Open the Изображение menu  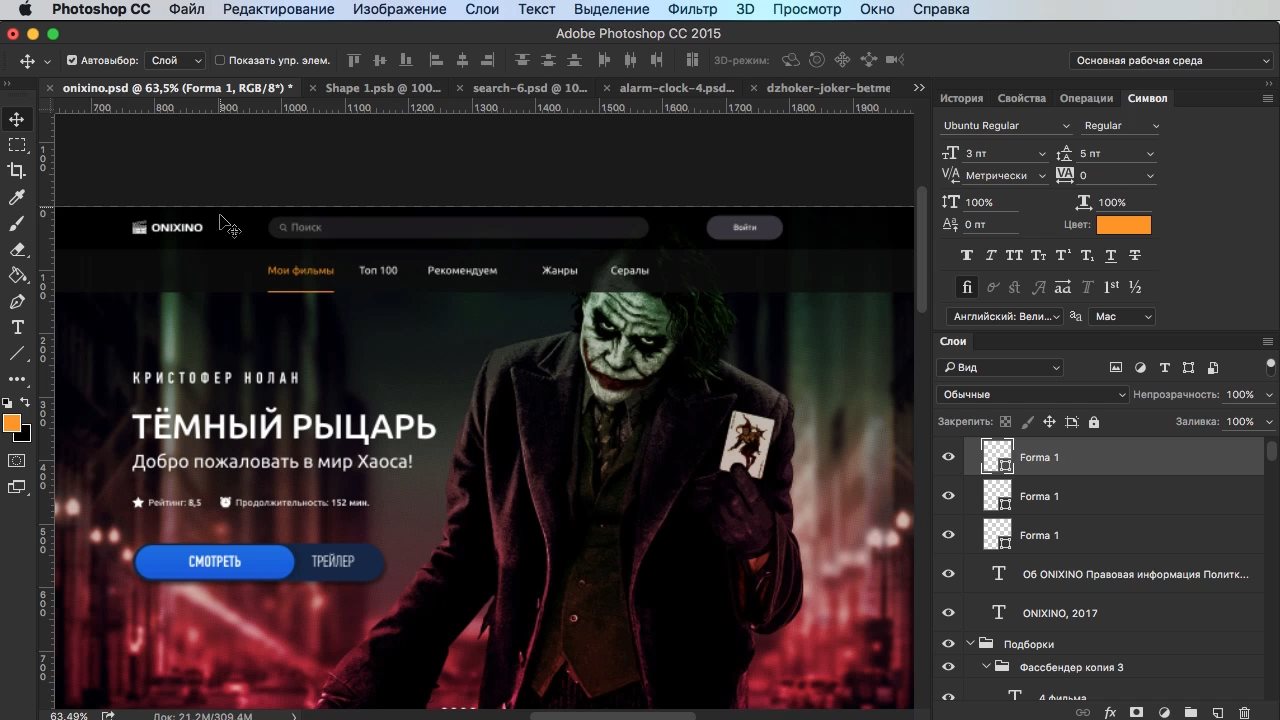coord(400,9)
